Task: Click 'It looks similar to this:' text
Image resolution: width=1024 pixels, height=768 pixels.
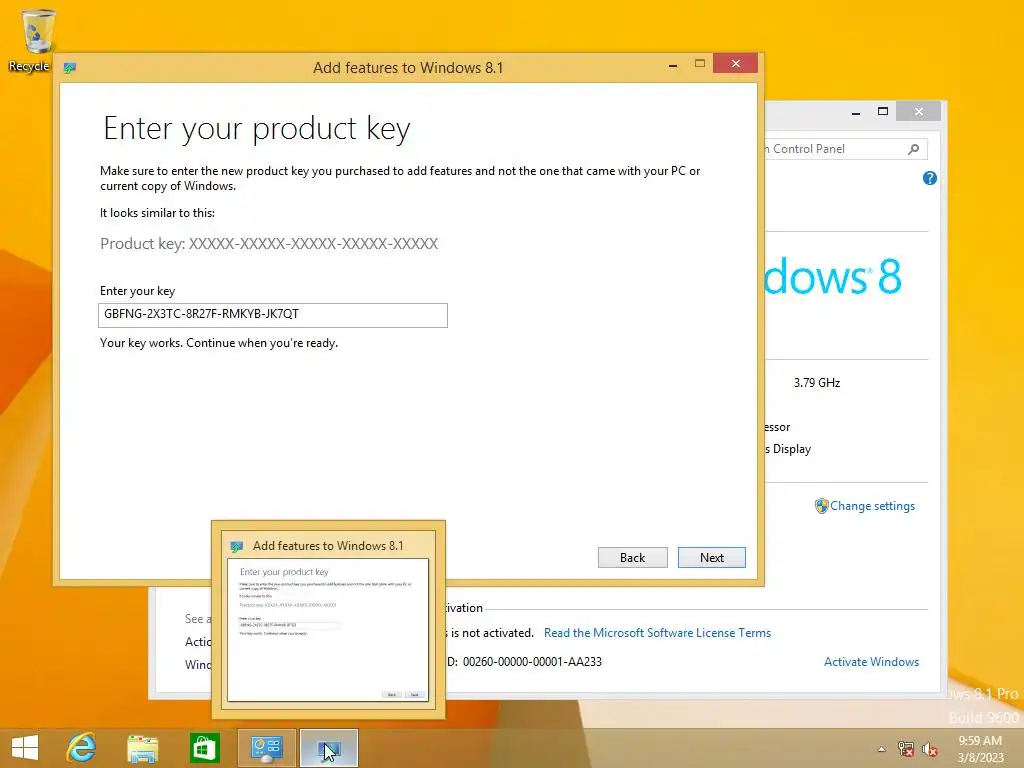Action: coord(157,213)
